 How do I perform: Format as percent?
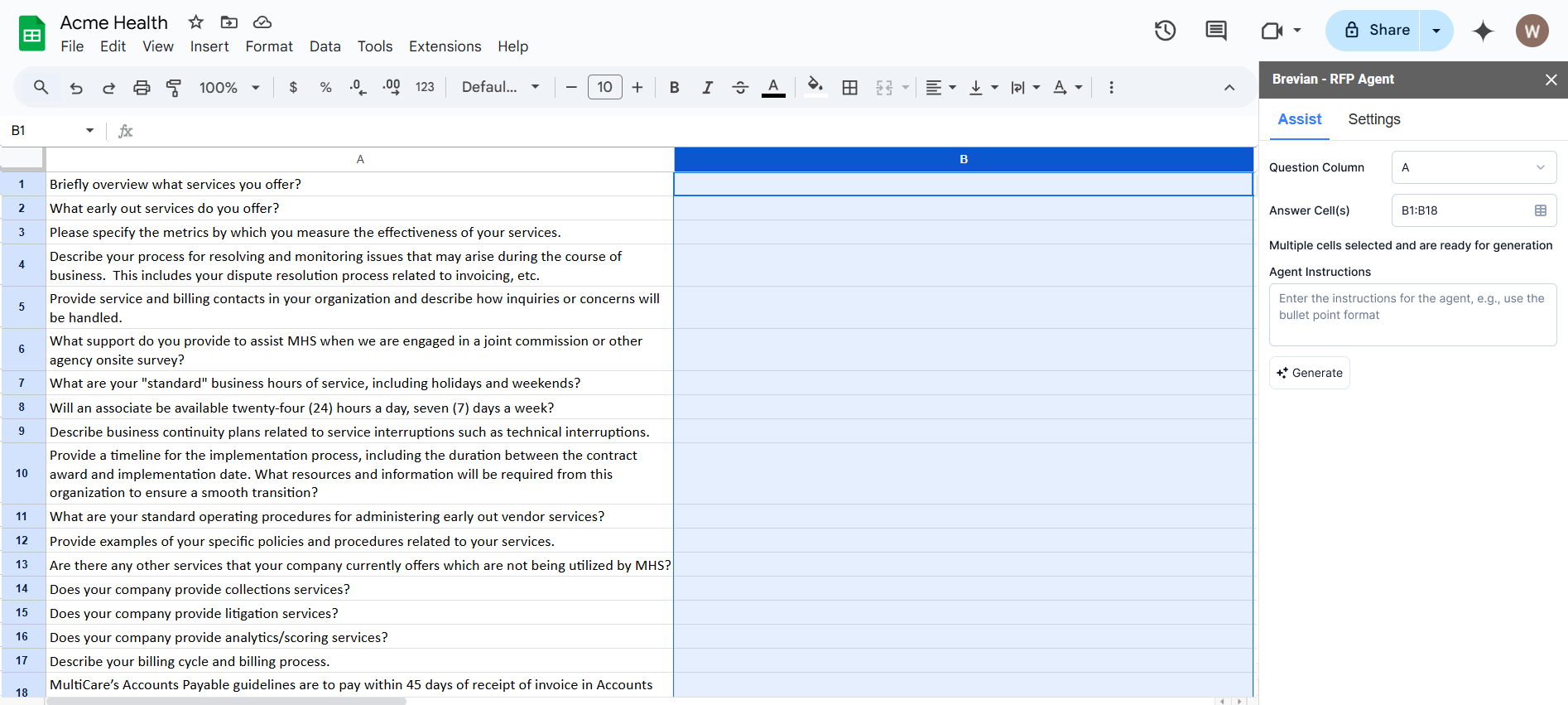325,87
